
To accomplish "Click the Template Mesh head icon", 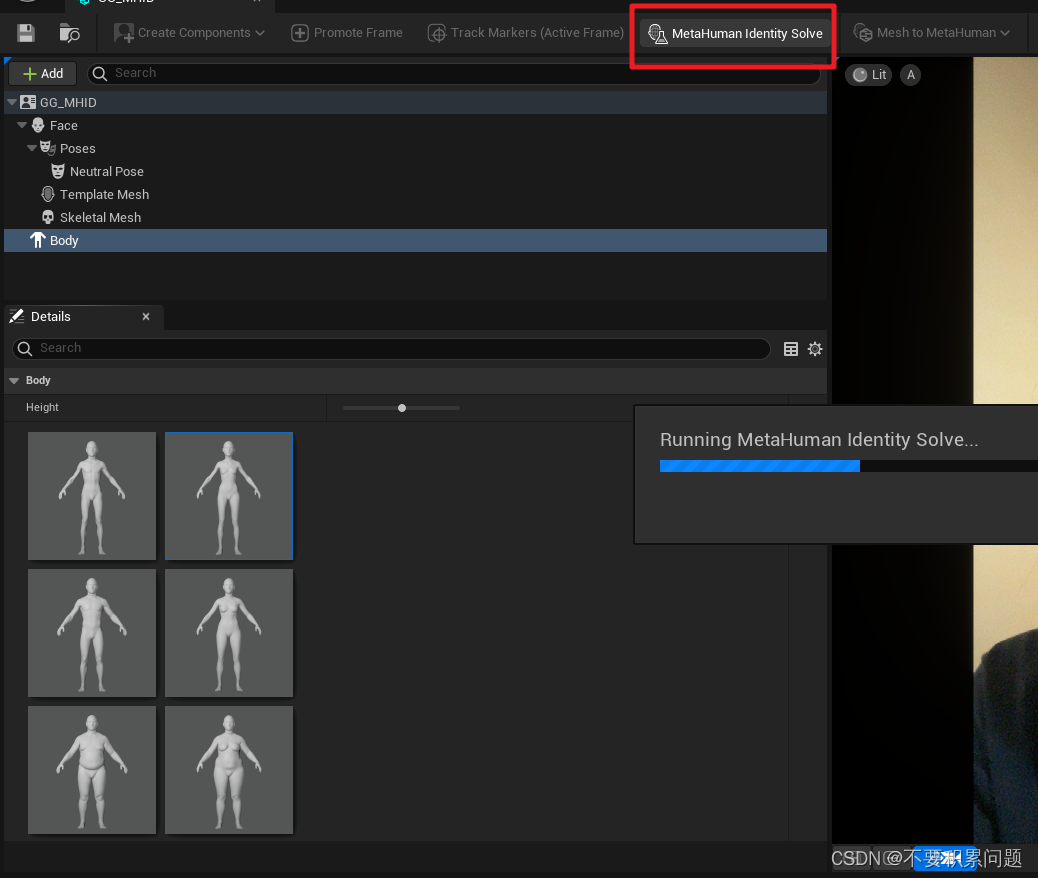I will (x=48, y=194).
